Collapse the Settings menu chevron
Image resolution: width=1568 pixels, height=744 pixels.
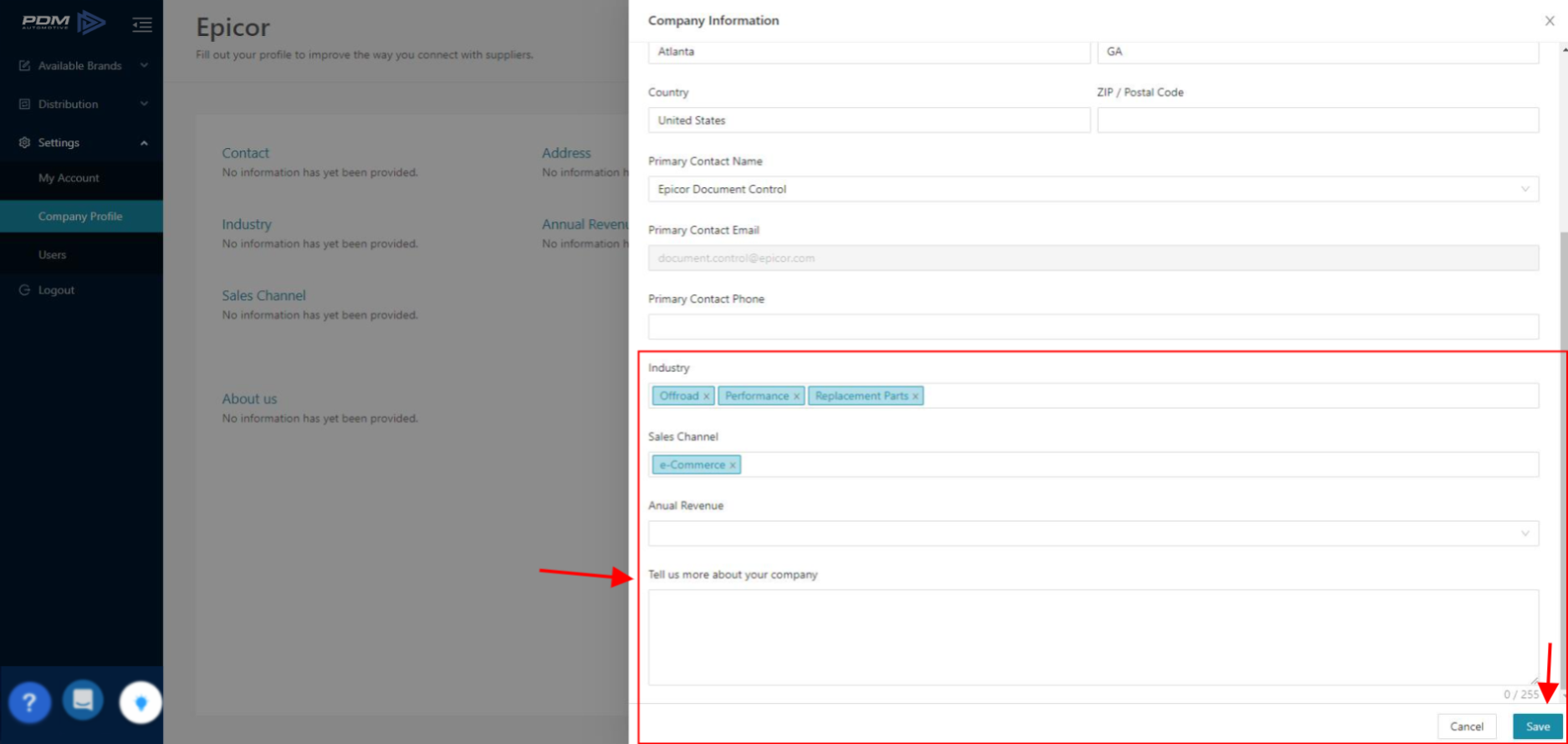pos(144,143)
